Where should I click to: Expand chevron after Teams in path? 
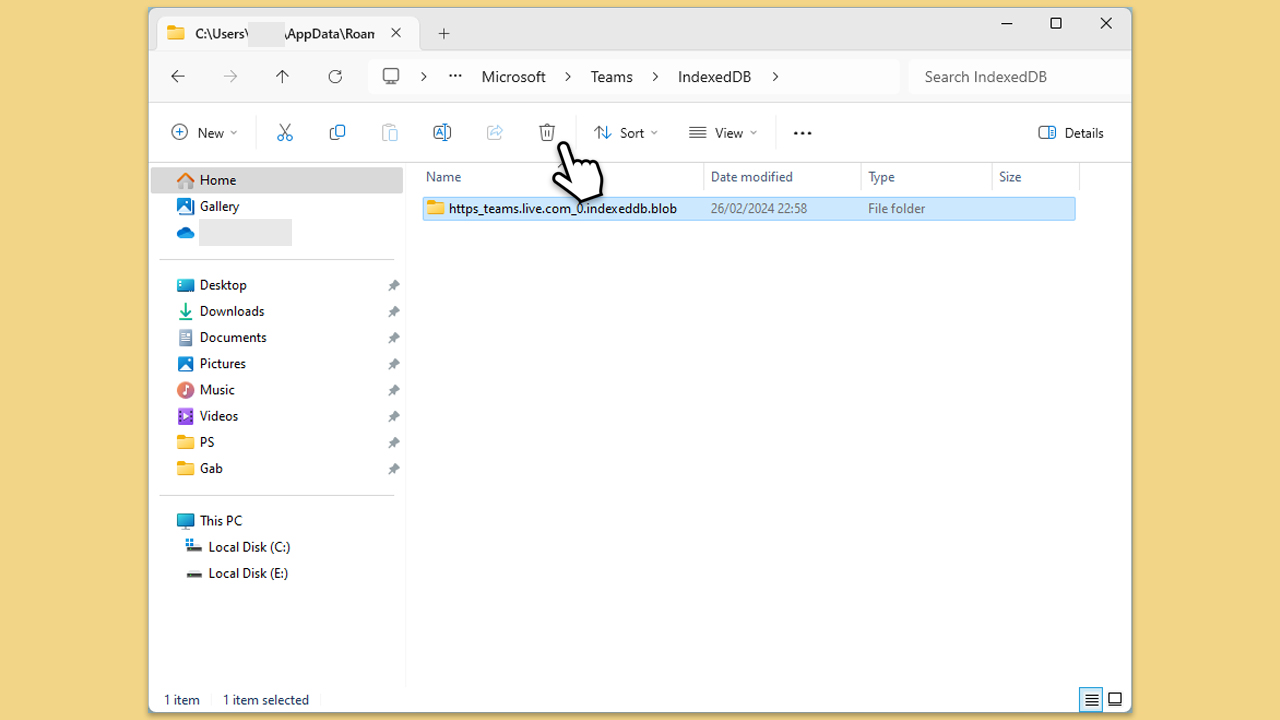656,77
